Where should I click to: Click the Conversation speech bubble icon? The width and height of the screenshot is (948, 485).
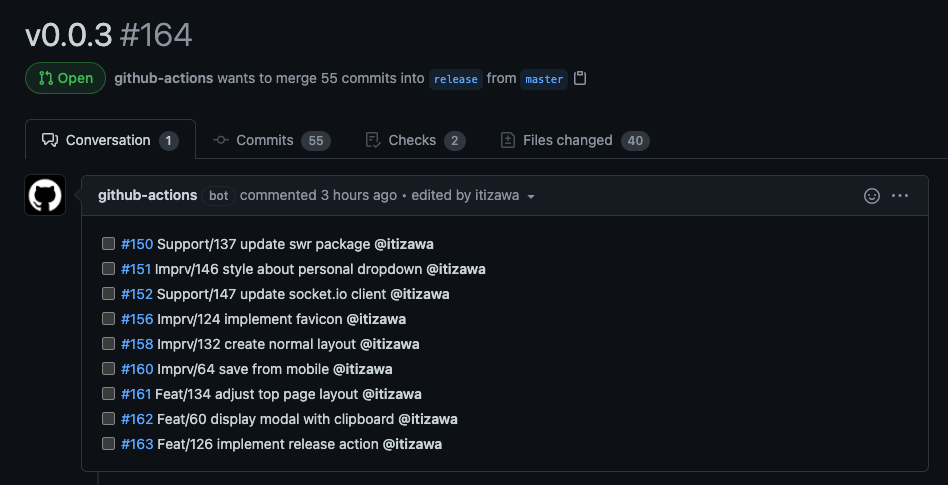pyautogui.click(x=50, y=140)
